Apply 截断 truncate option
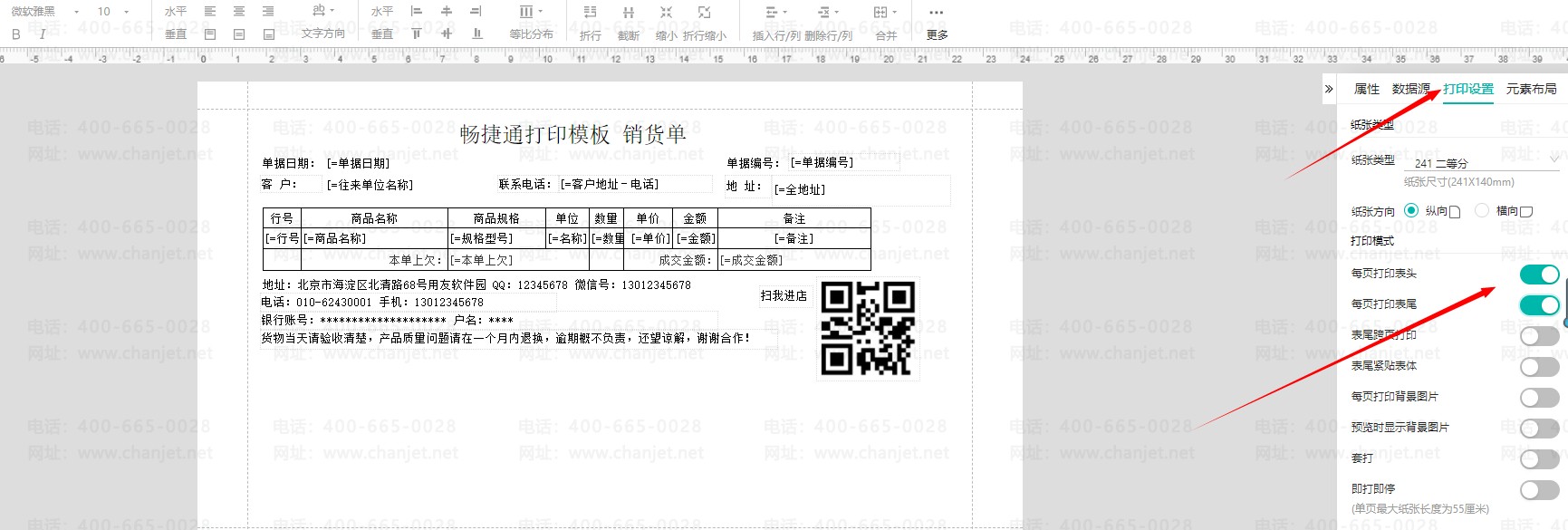This screenshot has width=1568, height=530. pyautogui.click(x=629, y=23)
